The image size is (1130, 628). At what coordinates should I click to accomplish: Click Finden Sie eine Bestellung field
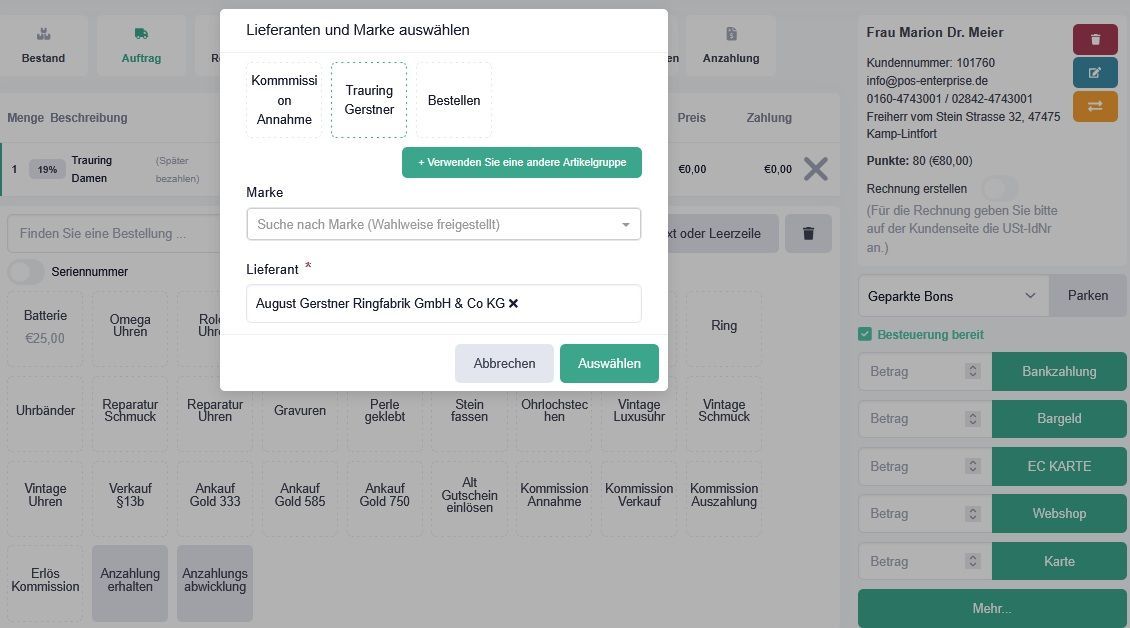point(113,234)
